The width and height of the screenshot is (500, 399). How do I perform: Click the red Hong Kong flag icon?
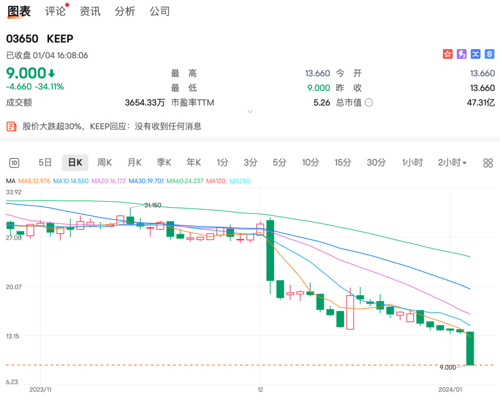(447, 54)
